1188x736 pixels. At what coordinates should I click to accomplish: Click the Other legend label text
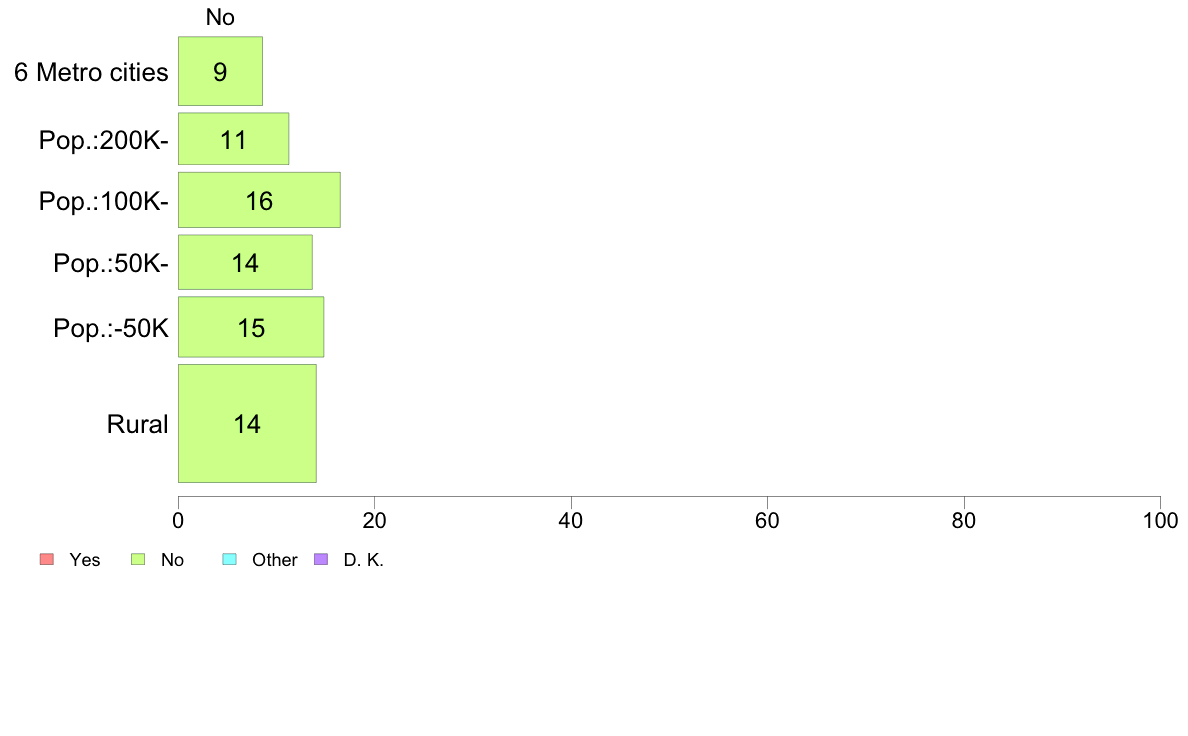[274, 560]
